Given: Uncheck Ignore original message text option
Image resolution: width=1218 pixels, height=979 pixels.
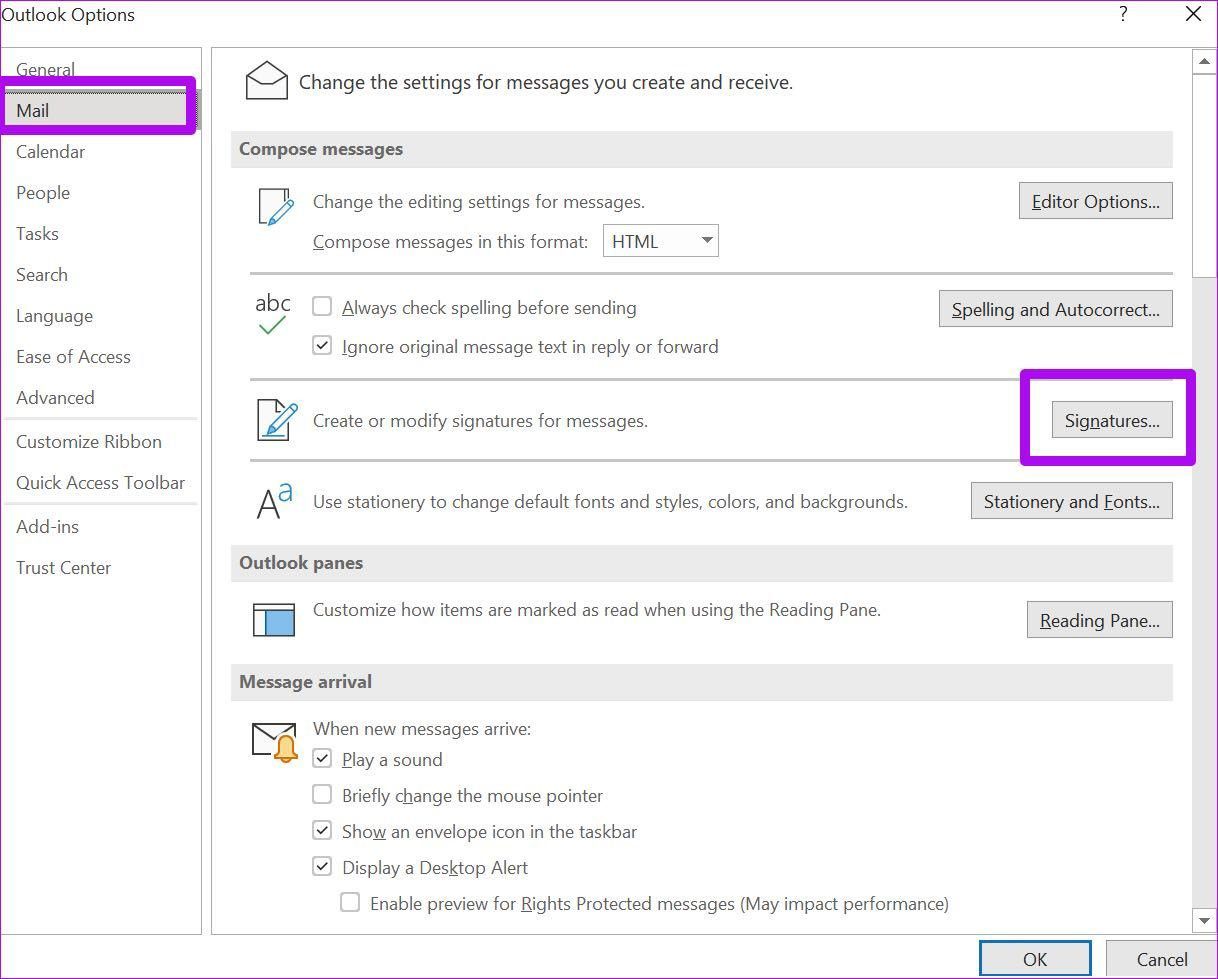Looking at the screenshot, I should point(322,346).
